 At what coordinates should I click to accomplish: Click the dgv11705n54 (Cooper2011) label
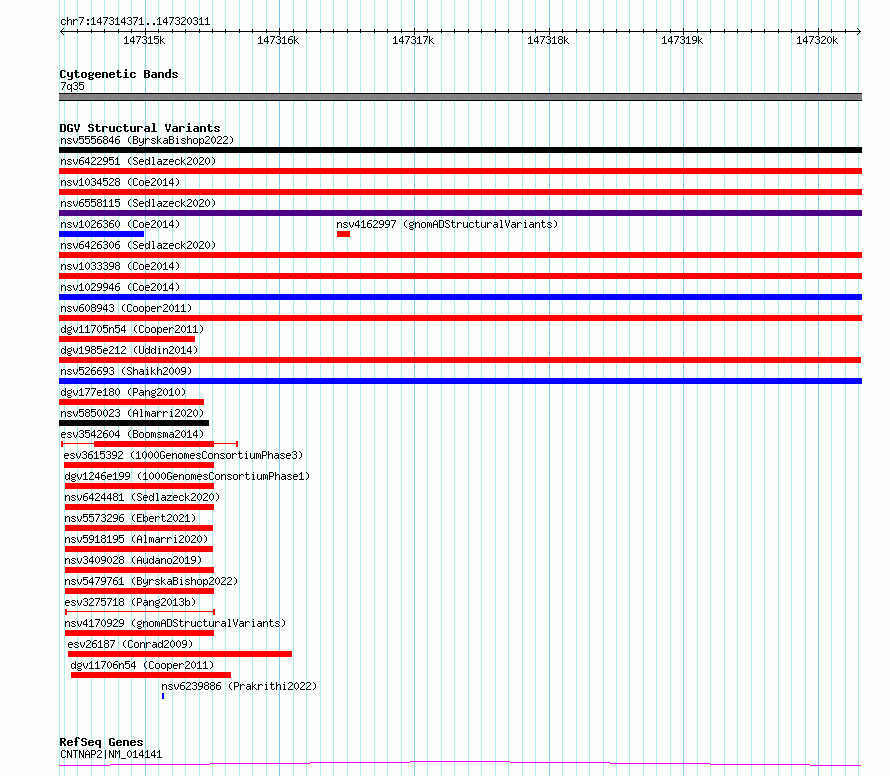[132, 329]
